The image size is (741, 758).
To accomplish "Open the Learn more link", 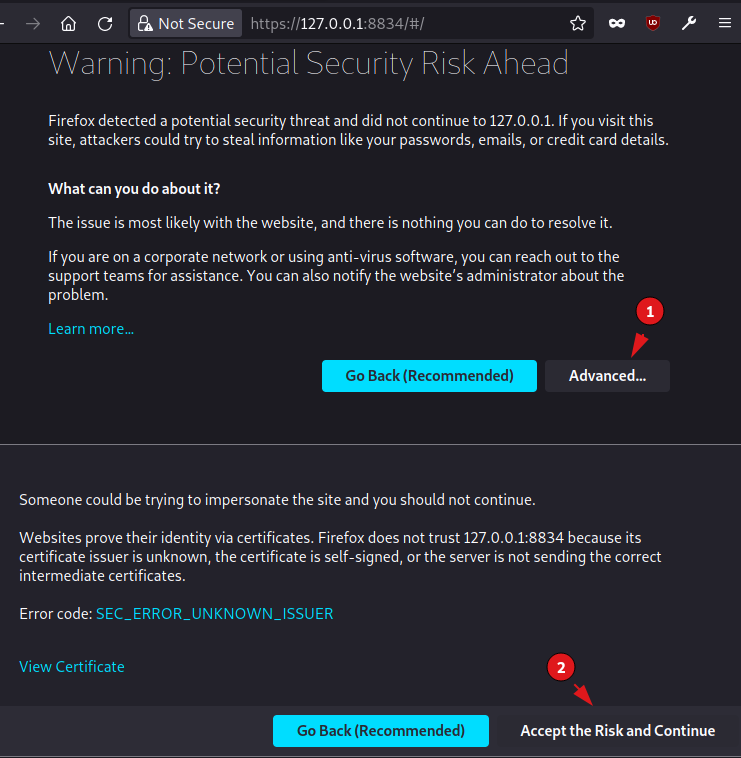I will [91, 329].
